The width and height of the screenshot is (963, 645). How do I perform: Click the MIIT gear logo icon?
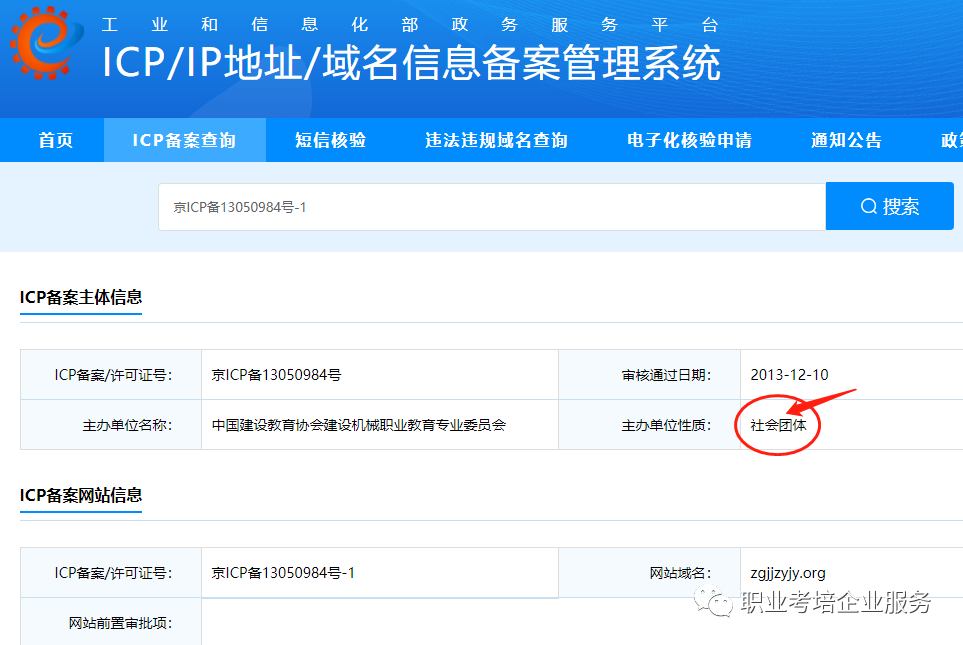[x=46, y=42]
